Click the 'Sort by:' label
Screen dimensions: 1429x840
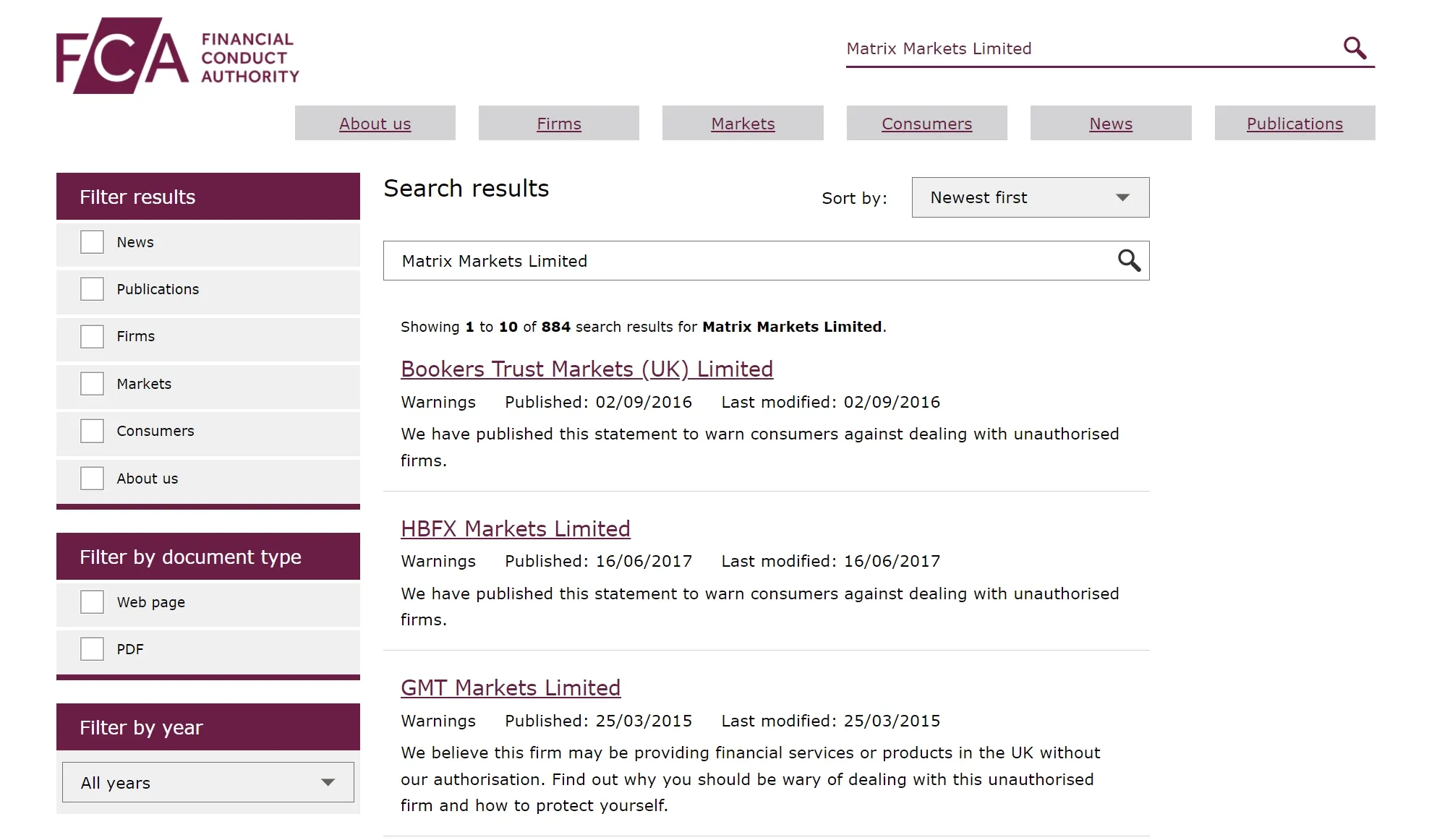854,198
